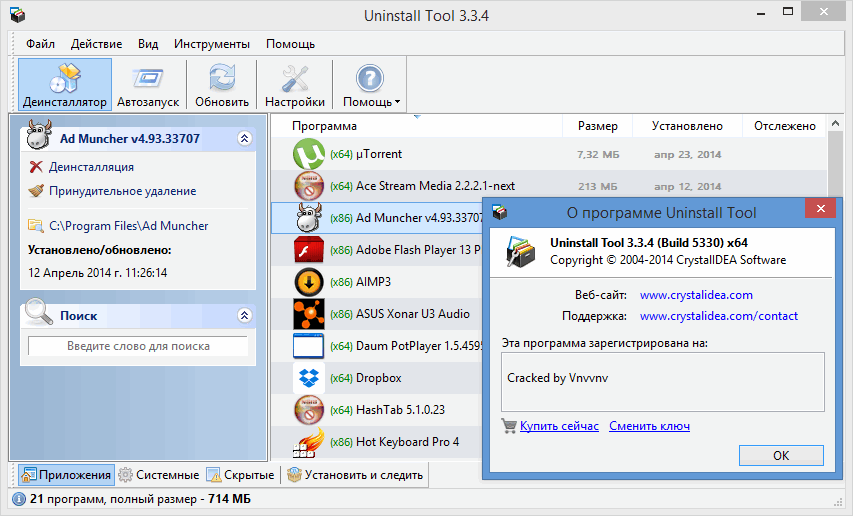Collapse the Ad Muncher details panel
The image size is (853, 516).
click(x=245, y=139)
